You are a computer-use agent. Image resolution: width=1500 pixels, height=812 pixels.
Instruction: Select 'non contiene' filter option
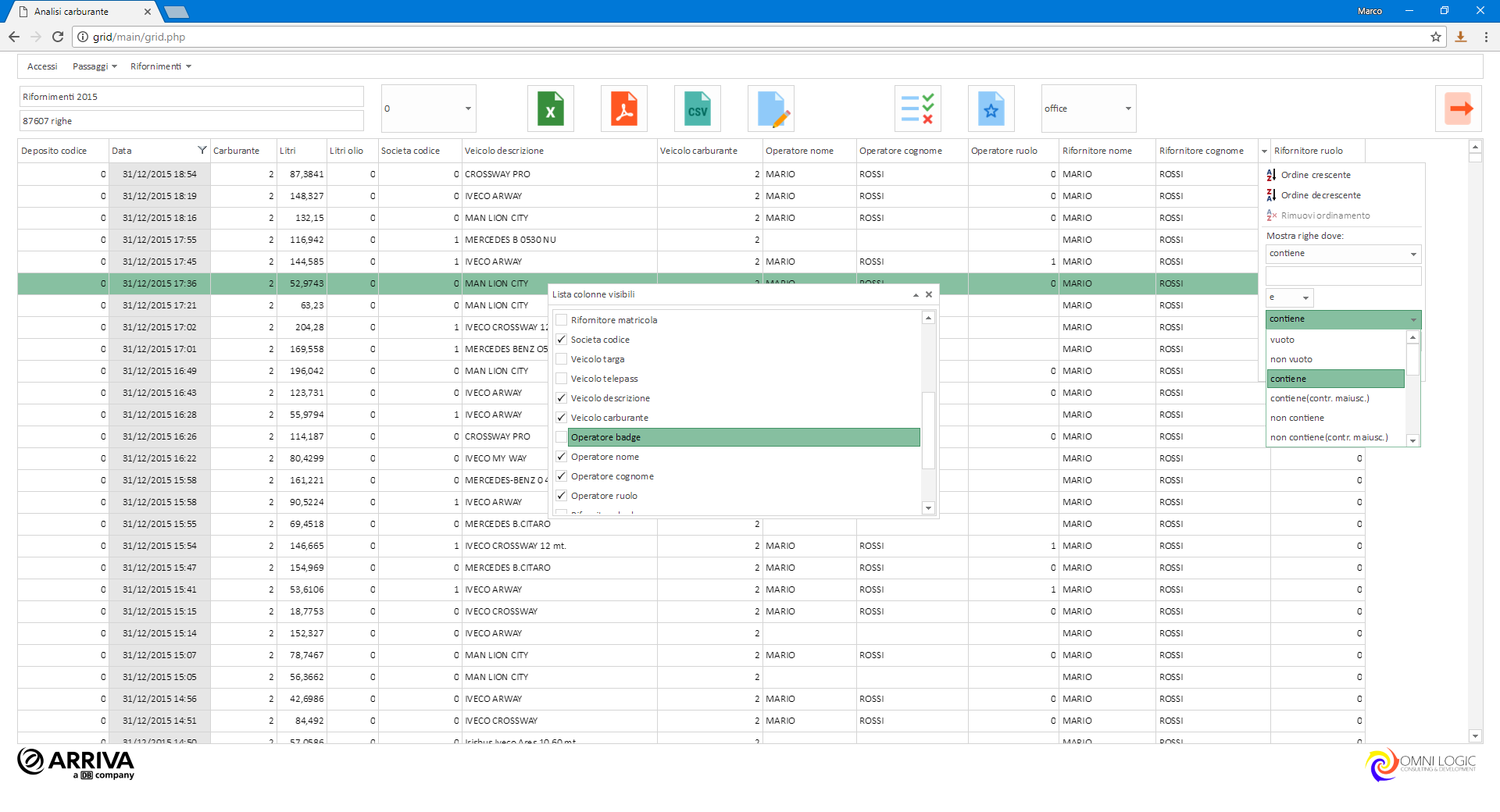(x=1335, y=418)
